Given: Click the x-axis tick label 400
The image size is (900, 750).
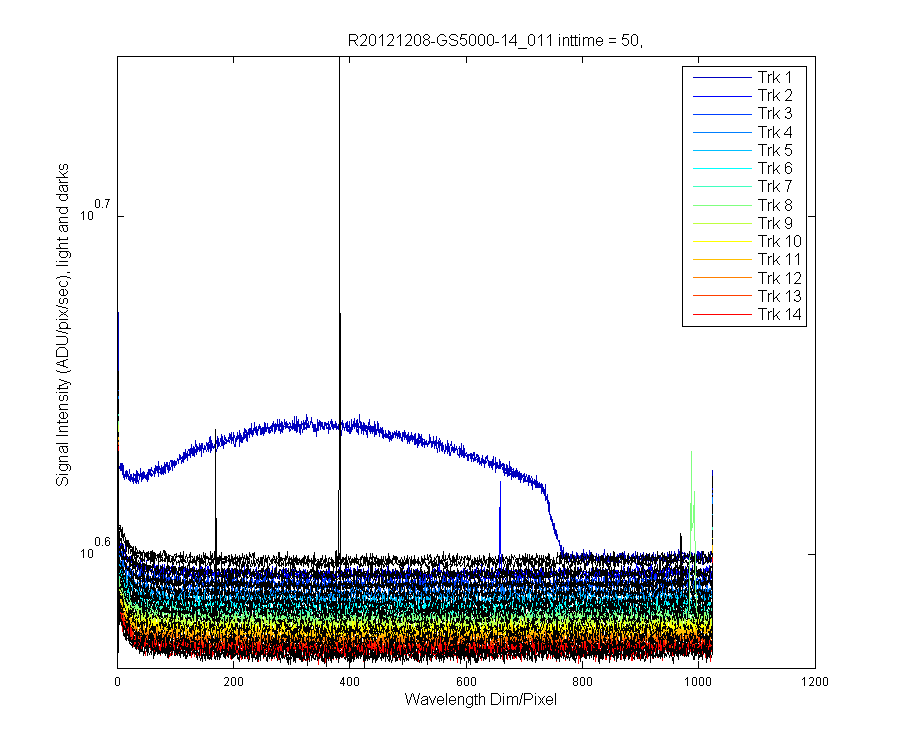Looking at the screenshot, I should coord(350,682).
